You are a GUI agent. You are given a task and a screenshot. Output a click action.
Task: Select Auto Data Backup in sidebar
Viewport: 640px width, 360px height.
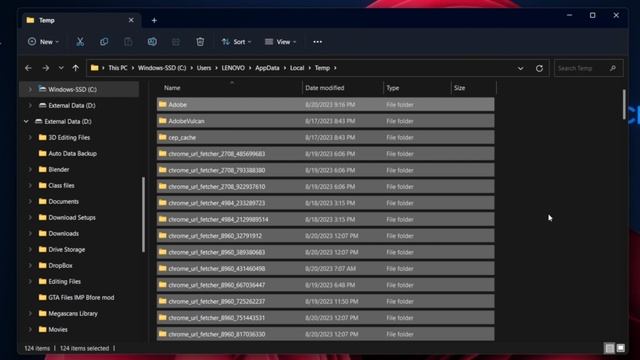[x=73, y=153]
